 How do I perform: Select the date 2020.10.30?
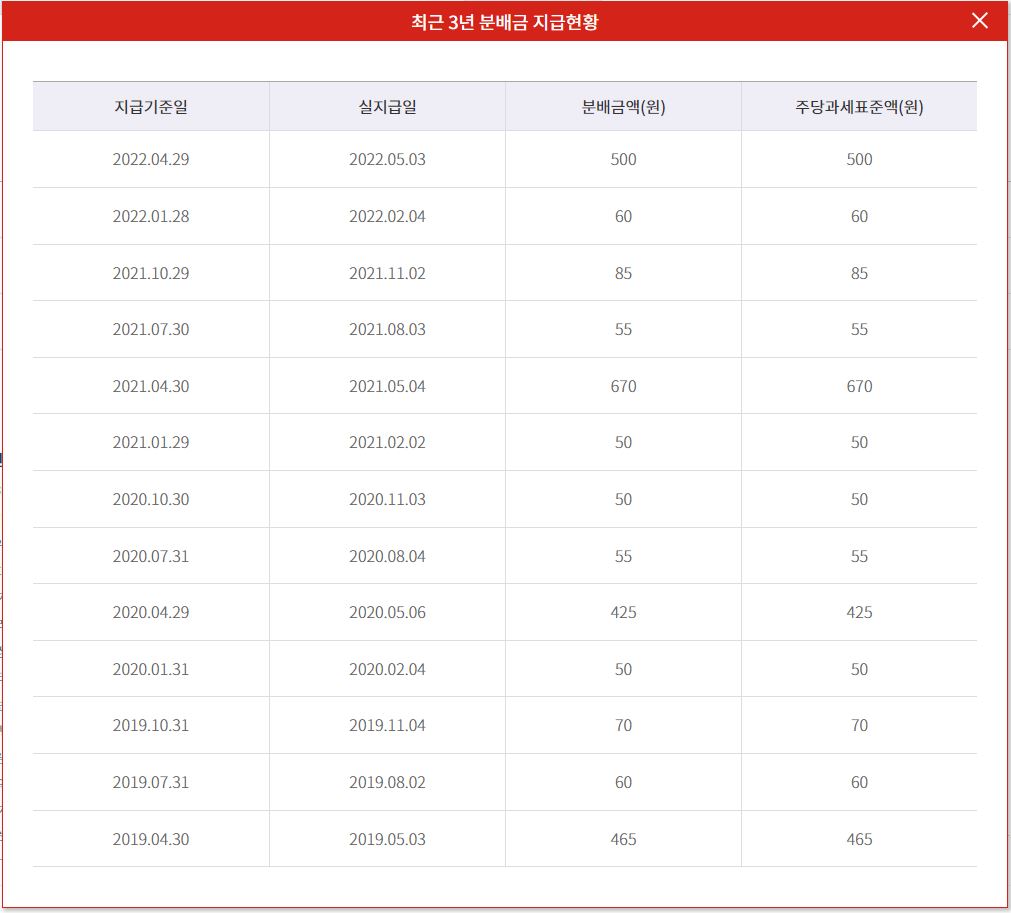point(151,499)
